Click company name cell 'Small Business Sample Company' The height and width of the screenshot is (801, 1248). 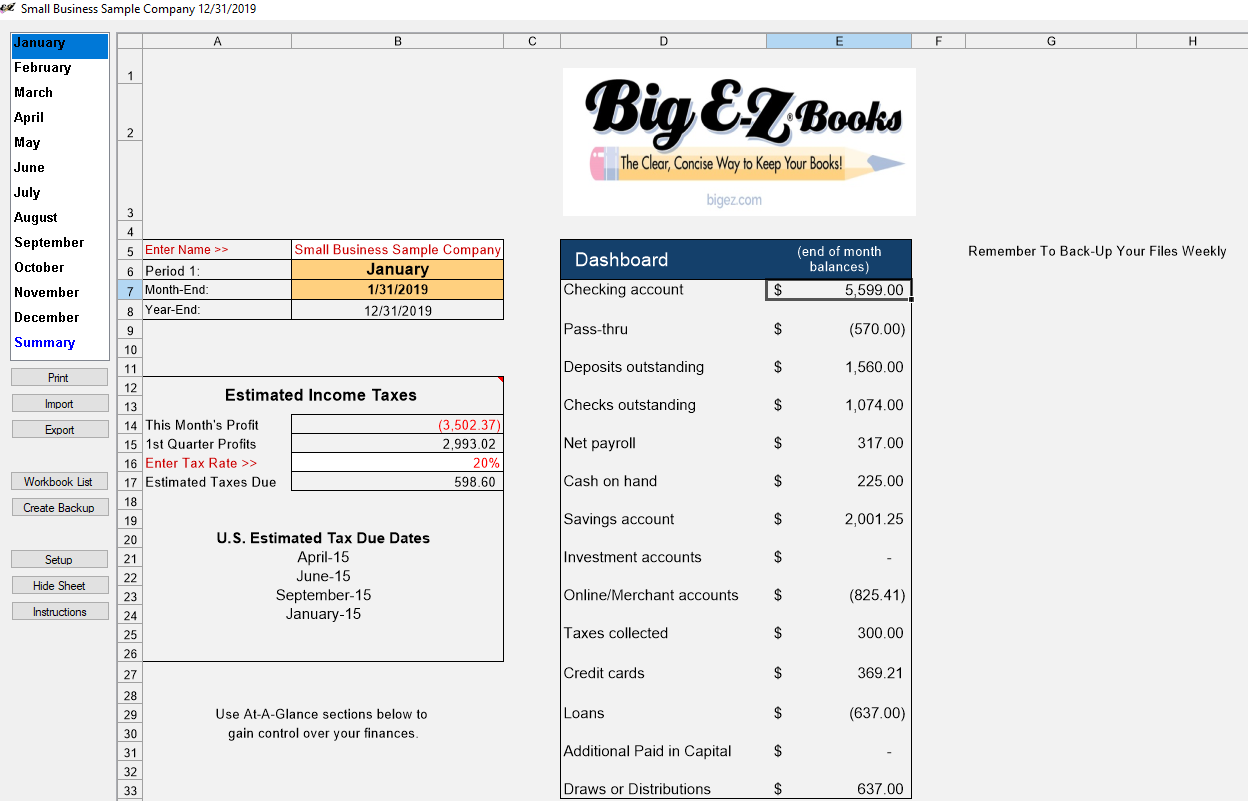pos(398,250)
